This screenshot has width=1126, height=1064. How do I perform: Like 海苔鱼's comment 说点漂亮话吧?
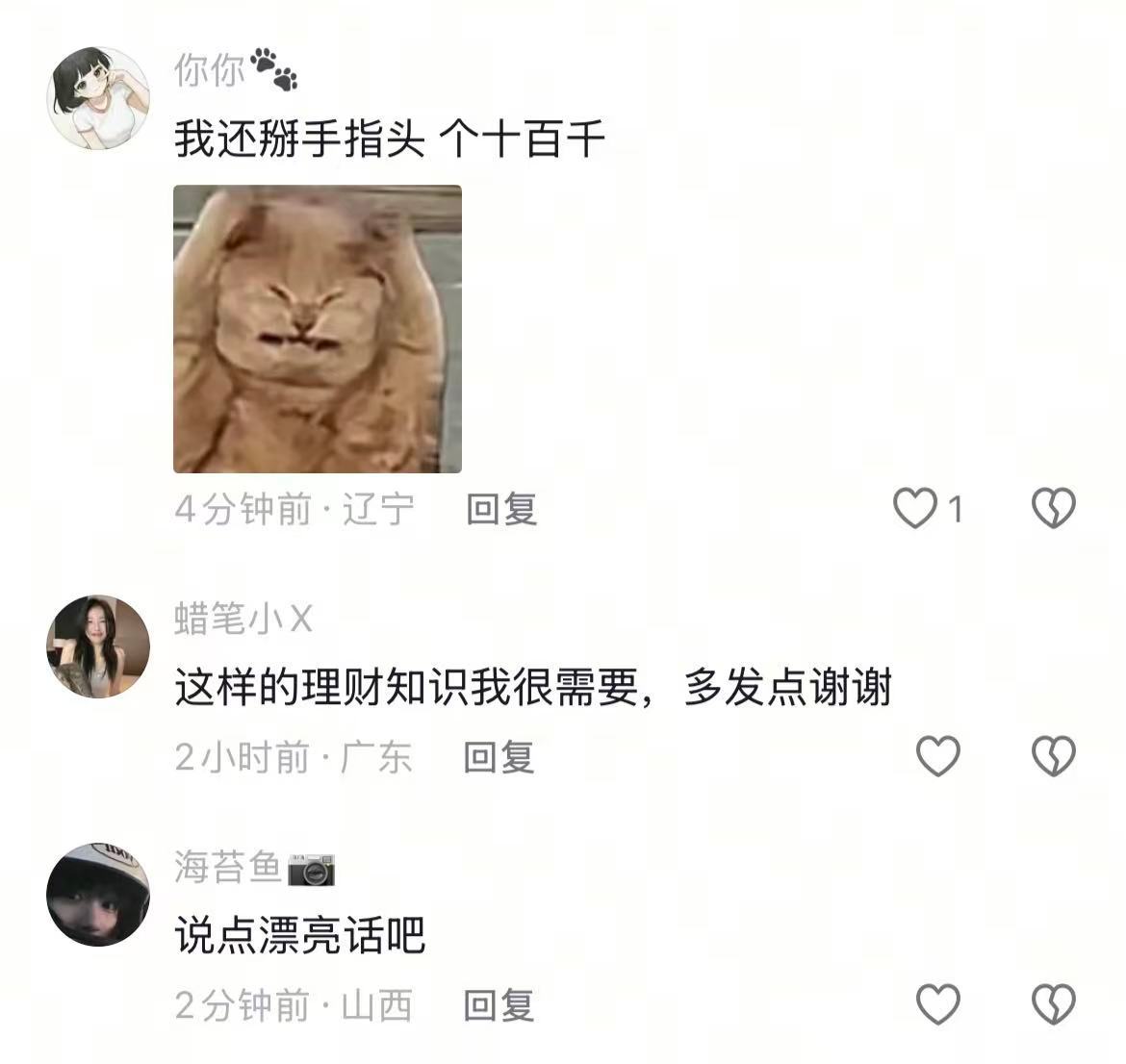click(x=938, y=1003)
